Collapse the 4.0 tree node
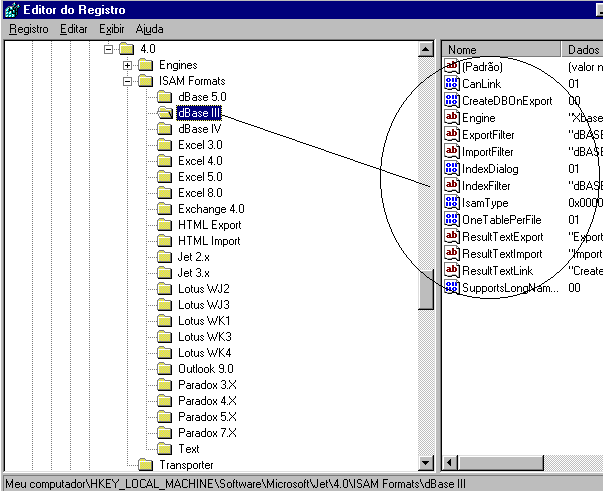This screenshot has height=491, width=603. point(108,49)
